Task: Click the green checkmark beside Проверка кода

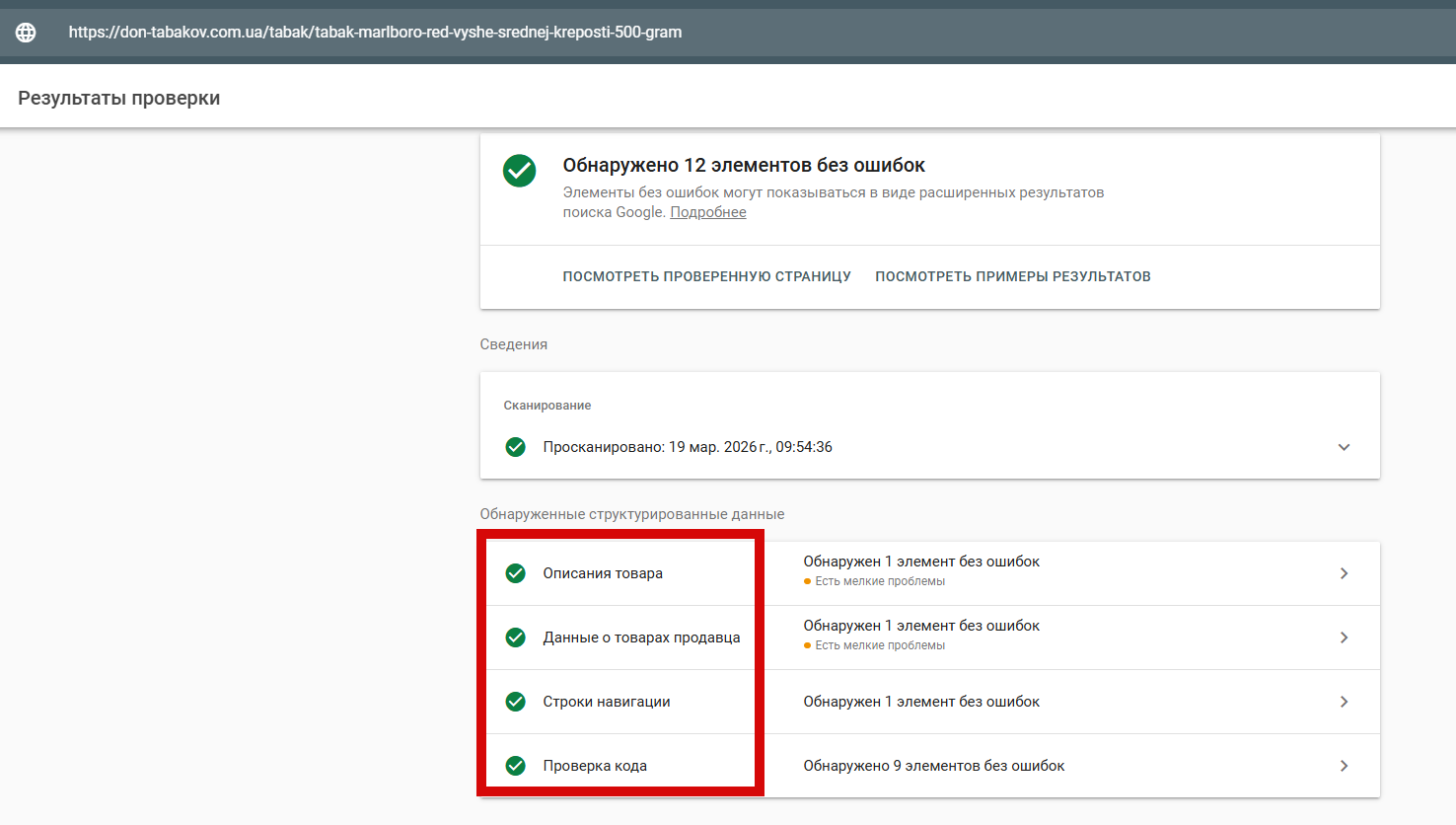Action: point(515,766)
